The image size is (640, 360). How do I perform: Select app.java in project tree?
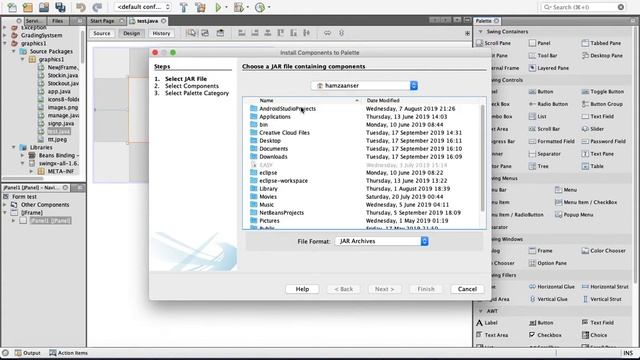click(59, 91)
